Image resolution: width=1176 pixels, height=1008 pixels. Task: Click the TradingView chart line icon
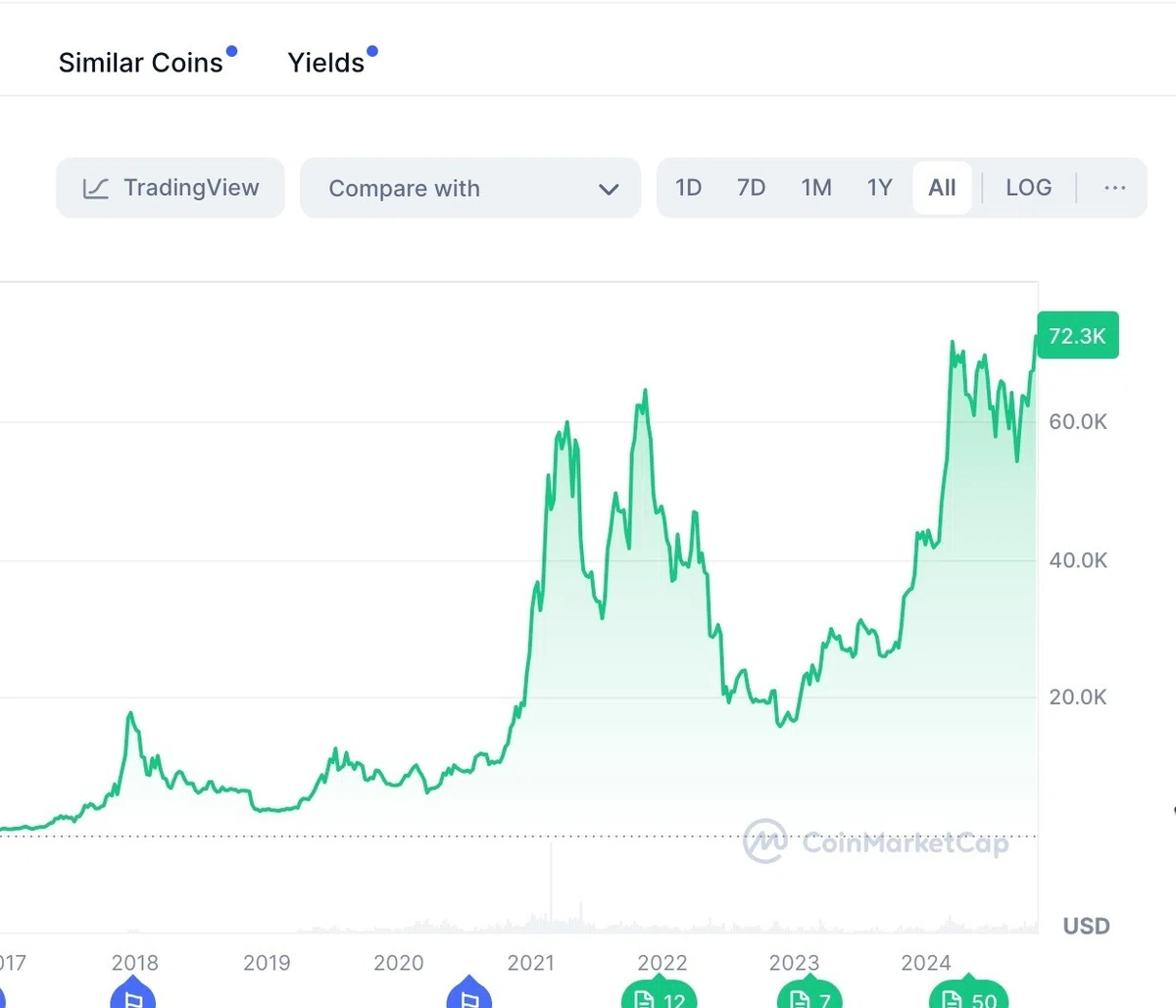click(96, 188)
